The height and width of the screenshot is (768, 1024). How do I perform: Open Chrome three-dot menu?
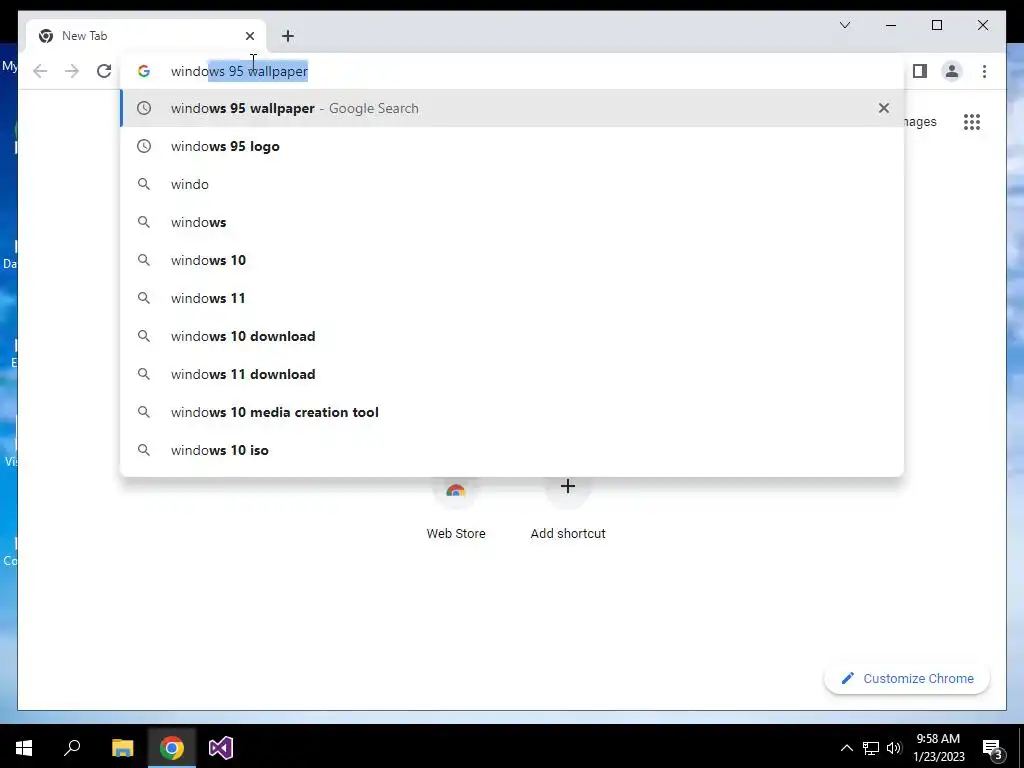(x=984, y=71)
